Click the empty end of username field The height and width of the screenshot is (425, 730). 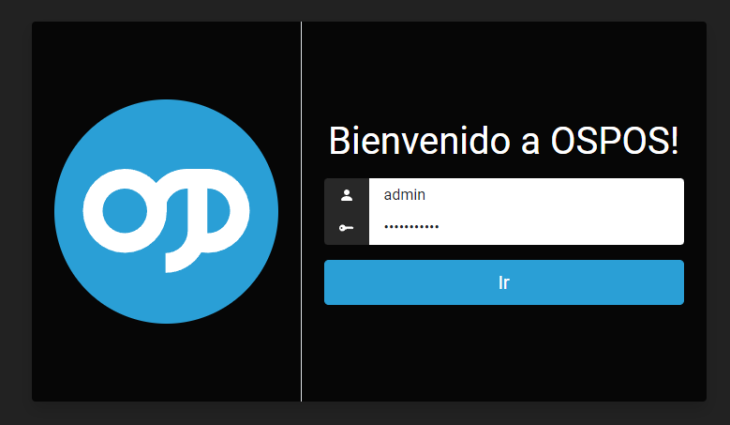pyautogui.click(x=559, y=195)
